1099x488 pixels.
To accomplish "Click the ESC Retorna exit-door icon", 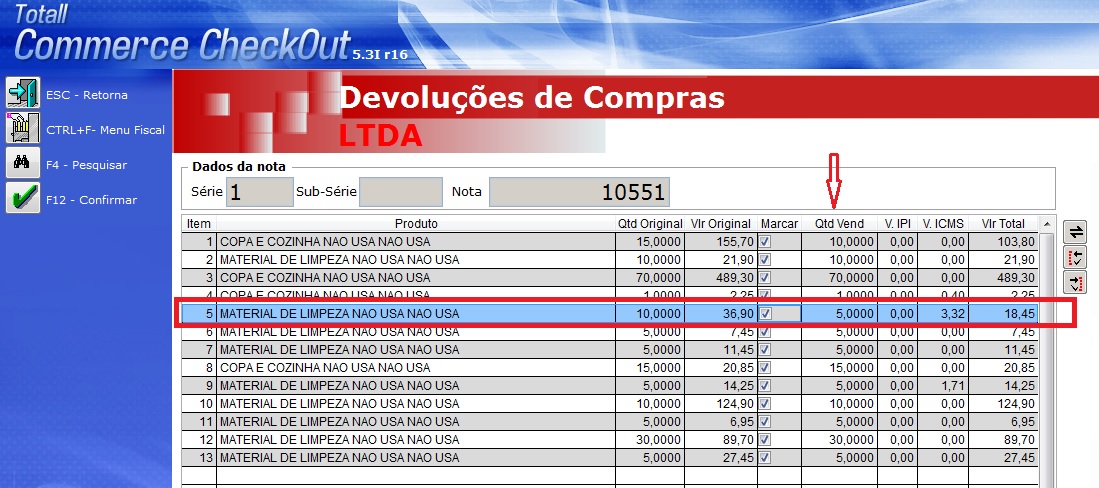I will pos(23,93).
